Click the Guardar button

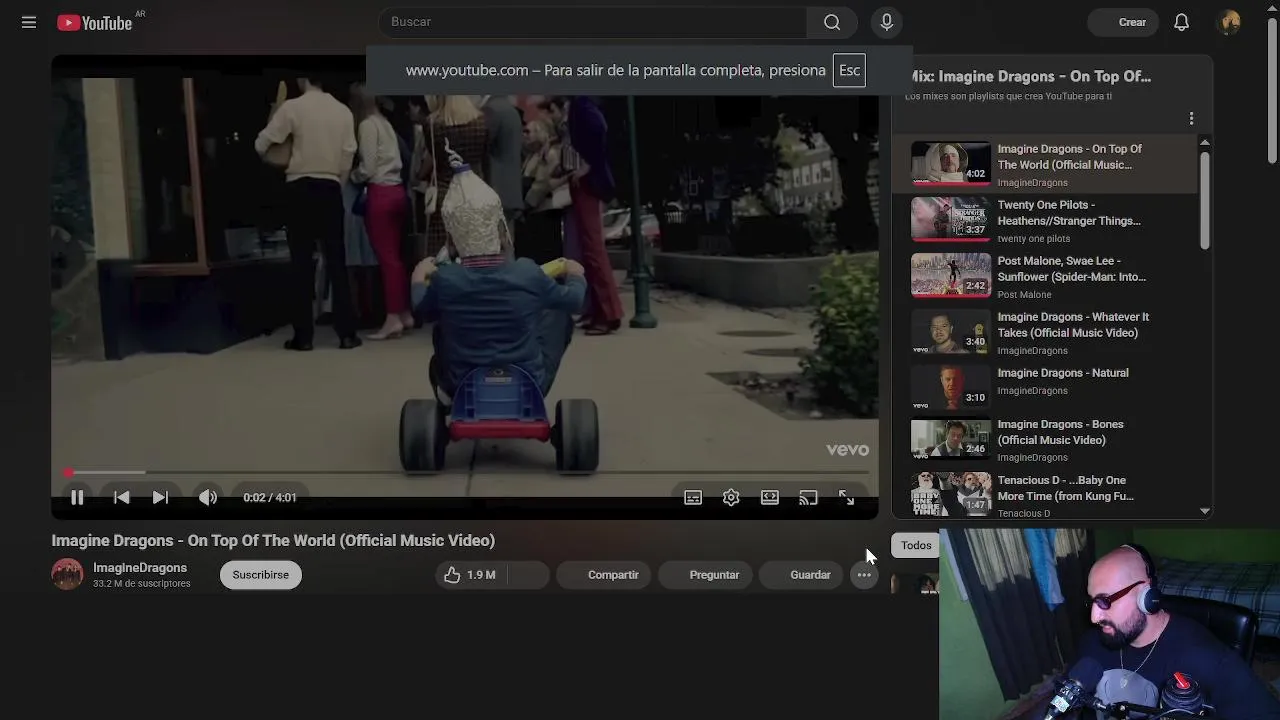click(802, 575)
